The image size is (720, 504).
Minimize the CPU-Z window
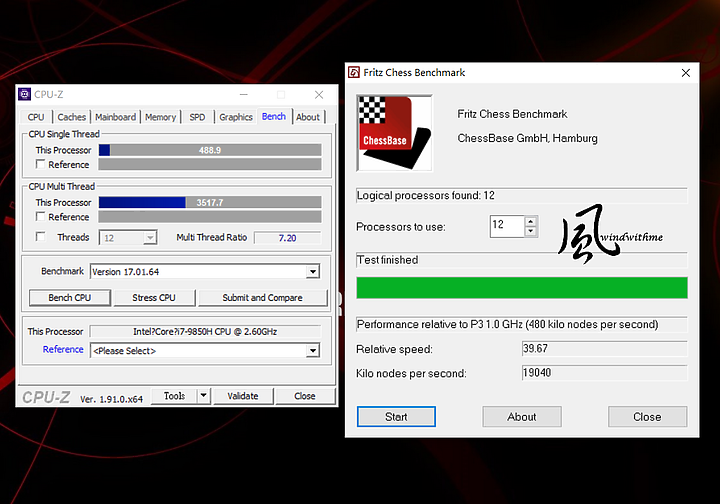(x=244, y=95)
